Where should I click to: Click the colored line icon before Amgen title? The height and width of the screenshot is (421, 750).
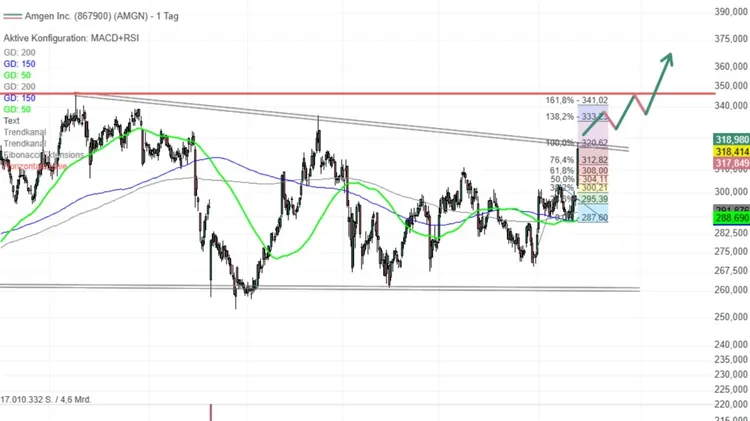pyautogui.click(x=10, y=17)
